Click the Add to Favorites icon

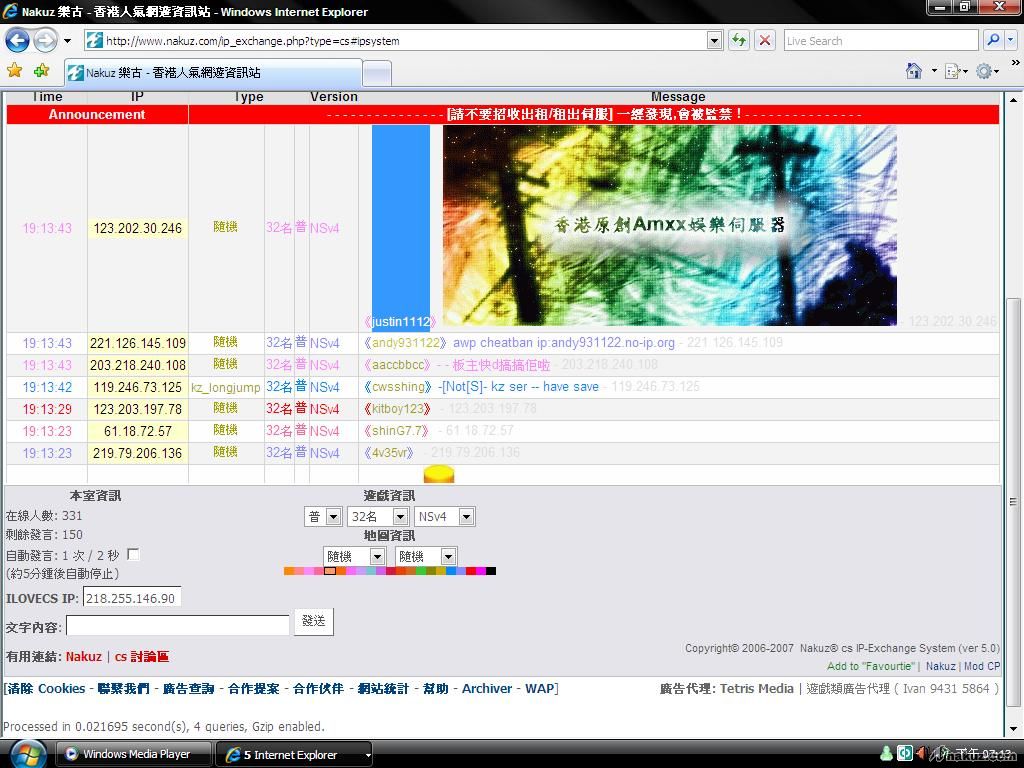tap(41, 71)
